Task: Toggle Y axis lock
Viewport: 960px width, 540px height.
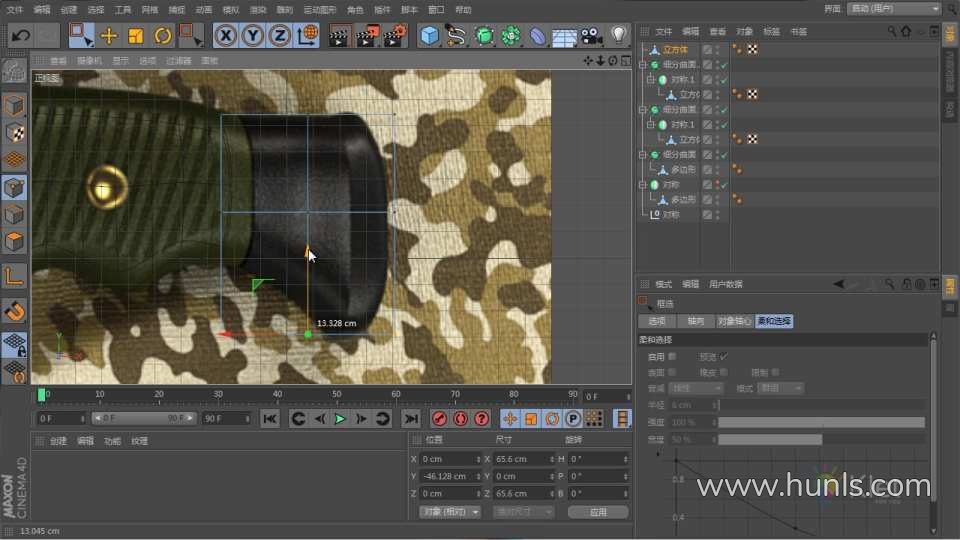Action: [x=253, y=36]
